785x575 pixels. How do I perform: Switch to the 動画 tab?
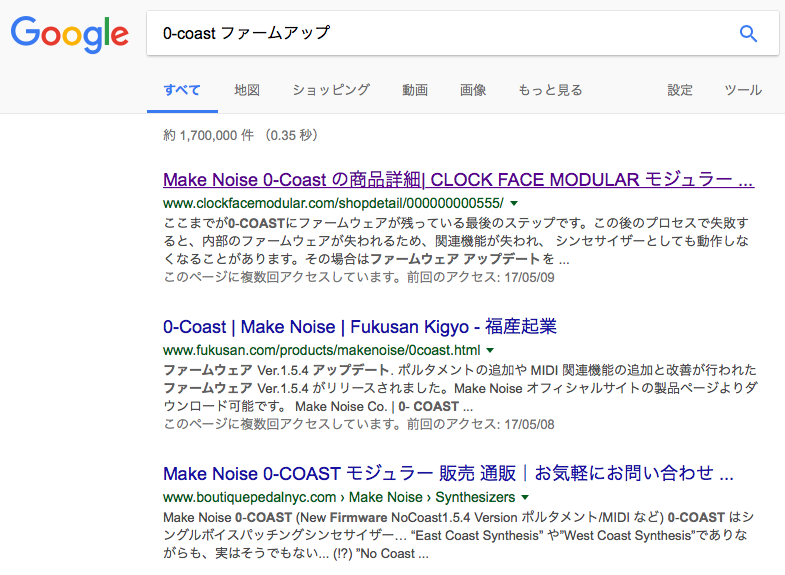coord(415,90)
